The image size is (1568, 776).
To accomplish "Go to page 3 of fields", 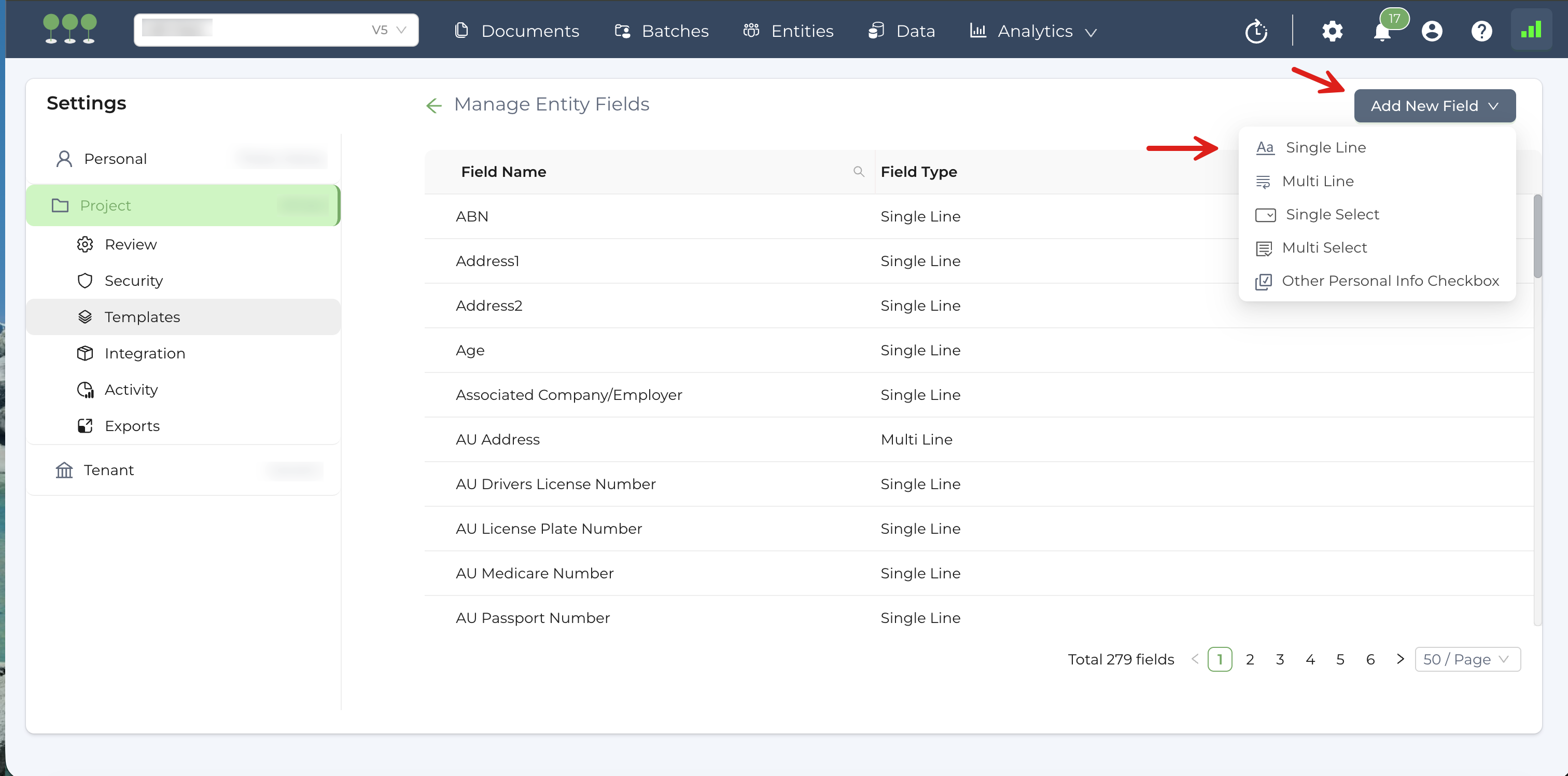I will (1280, 659).
